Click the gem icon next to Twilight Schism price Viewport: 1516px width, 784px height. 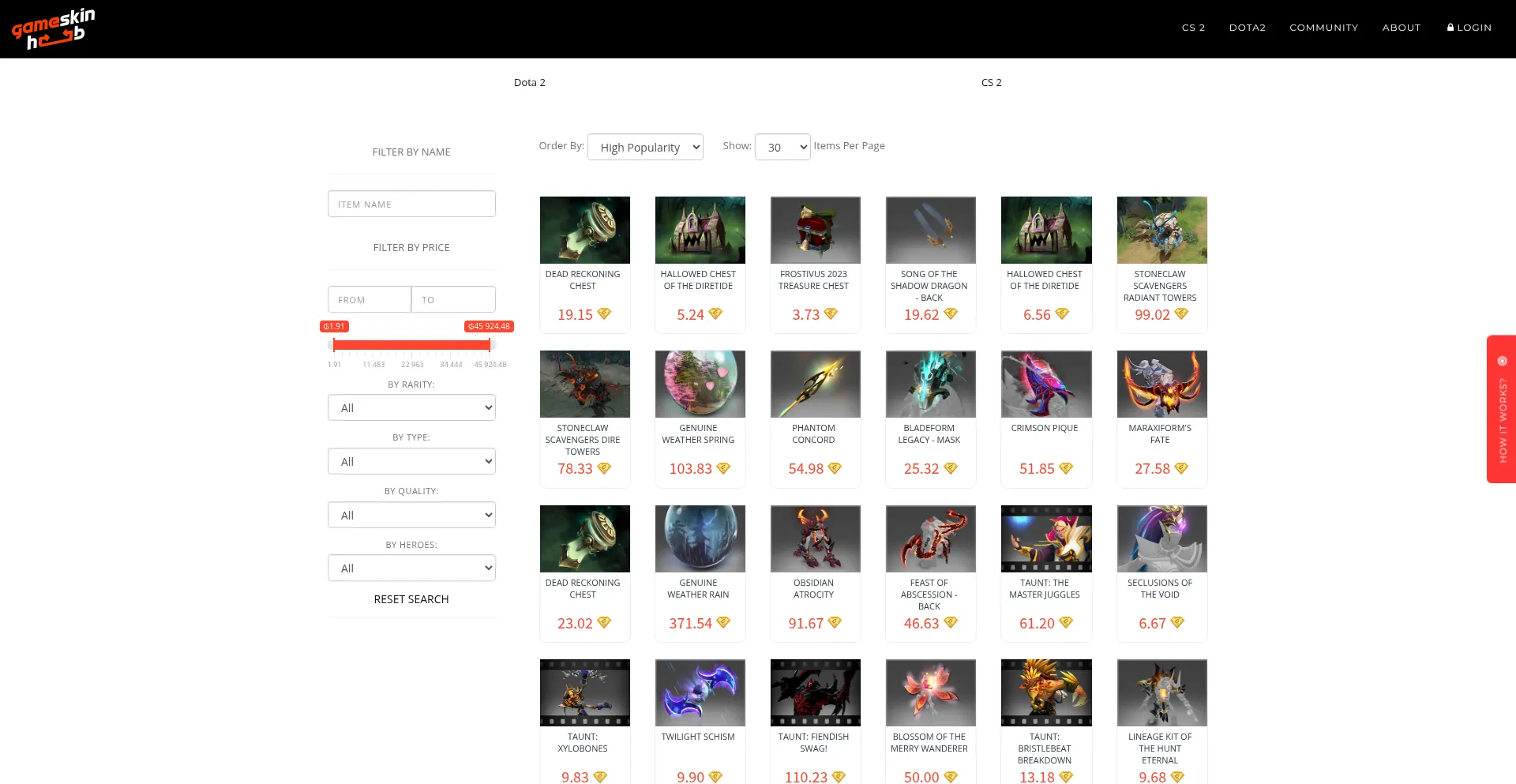click(x=717, y=778)
